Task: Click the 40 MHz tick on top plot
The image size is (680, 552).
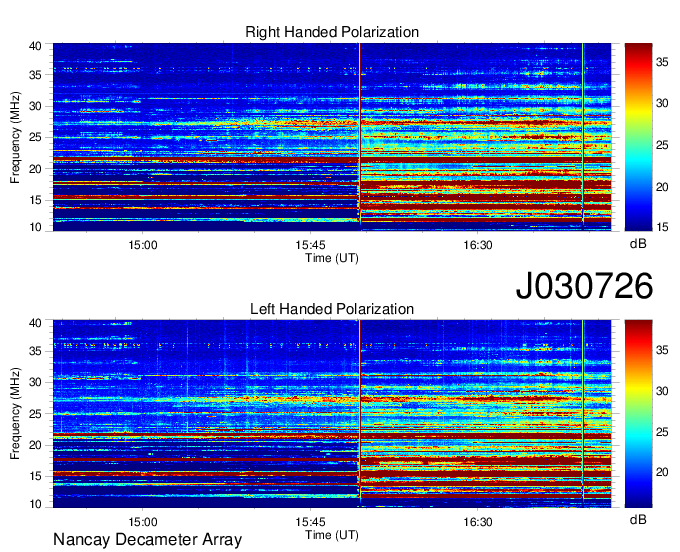Action: [x=35, y=46]
